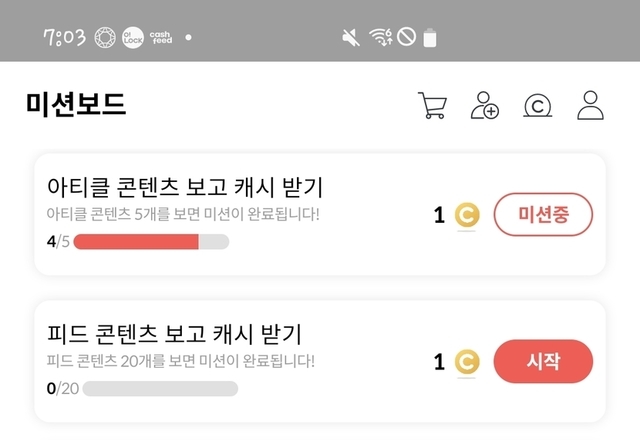Tap the do-not-disturb circle status icon
The height and width of the screenshot is (440, 640).
tap(405, 38)
